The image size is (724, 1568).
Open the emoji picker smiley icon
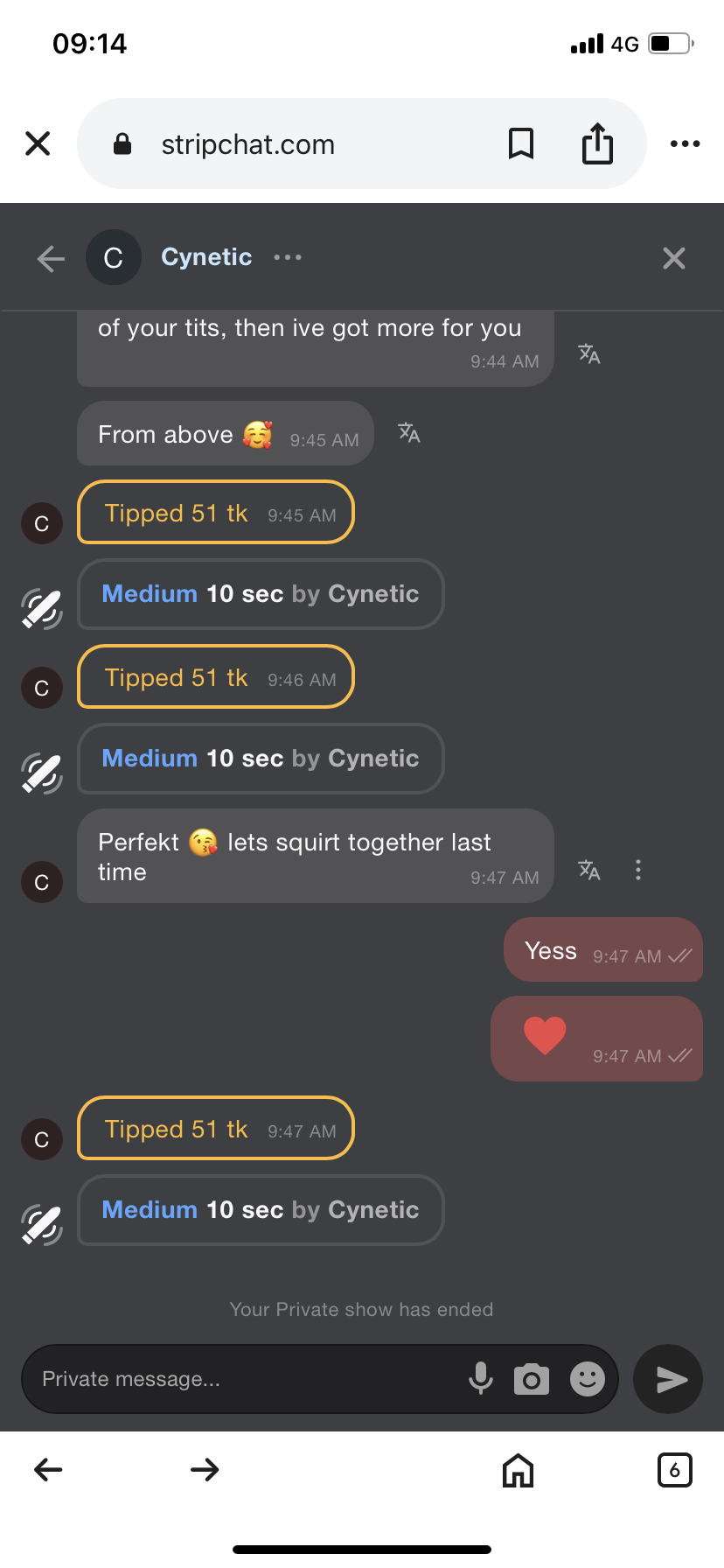[x=588, y=1379]
